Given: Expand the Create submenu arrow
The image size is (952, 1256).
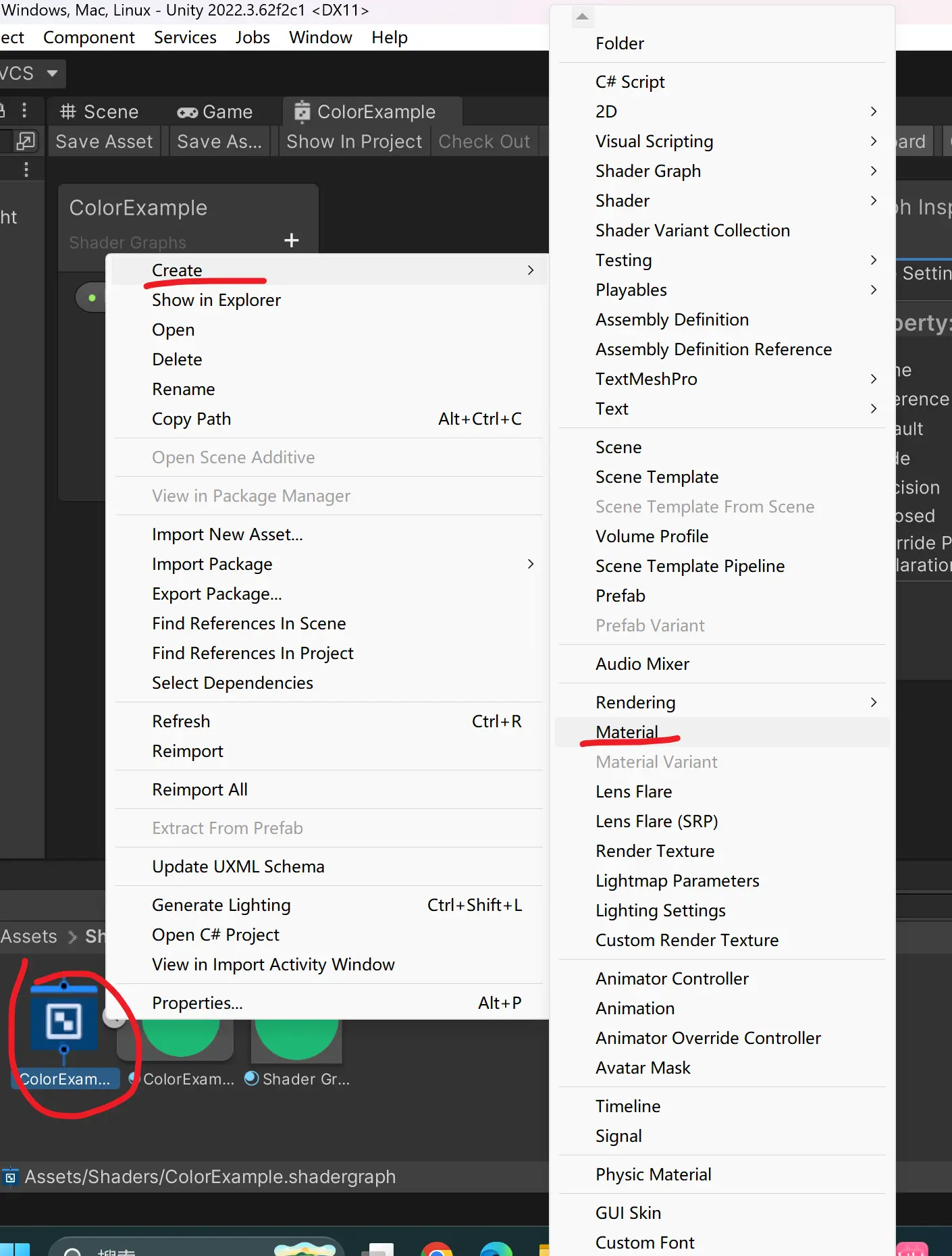Looking at the screenshot, I should [530, 270].
